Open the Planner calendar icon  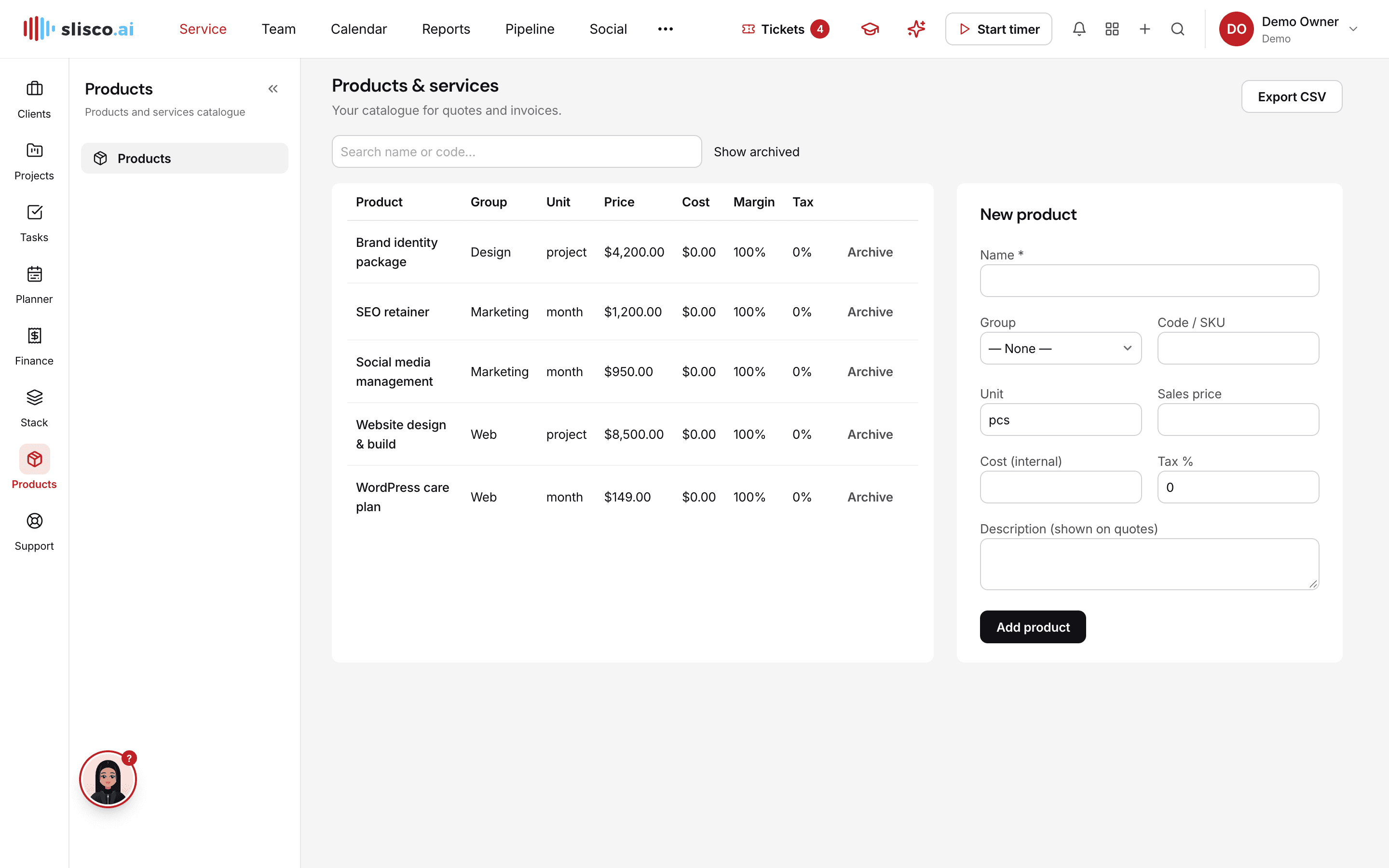tap(34, 274)
